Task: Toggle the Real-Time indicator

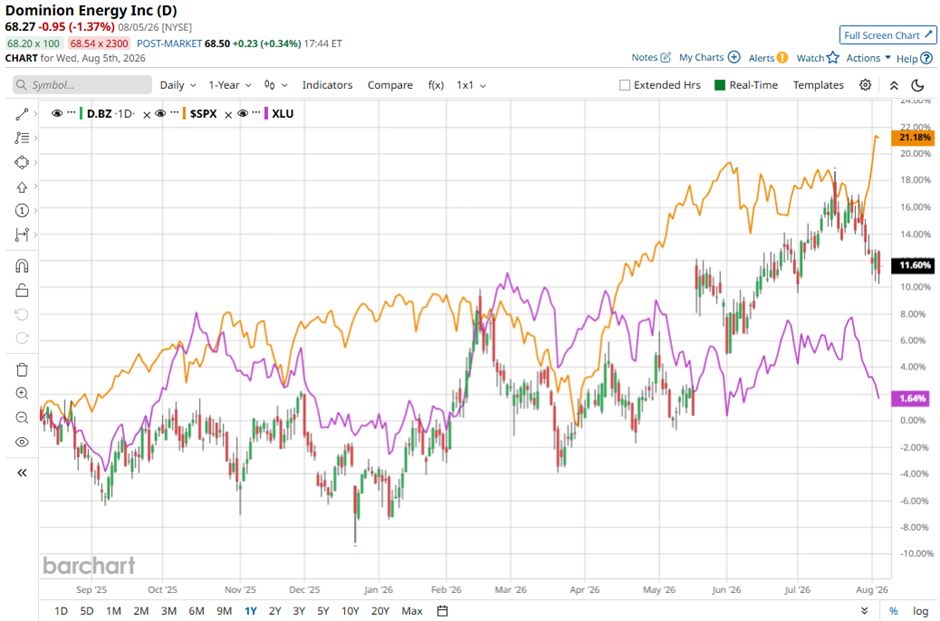Action: [x=746, y=85]
